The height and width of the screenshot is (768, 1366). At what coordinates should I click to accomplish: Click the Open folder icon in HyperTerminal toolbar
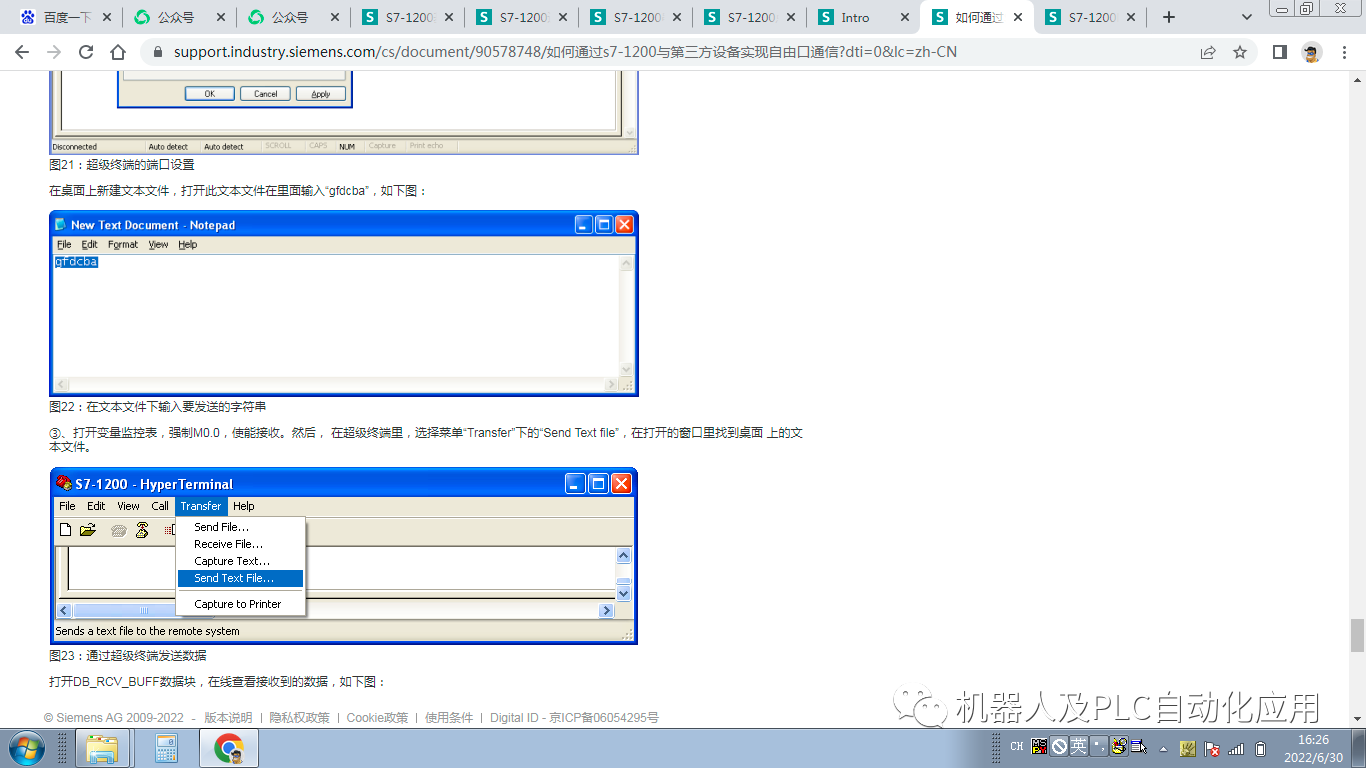[88, 530]
